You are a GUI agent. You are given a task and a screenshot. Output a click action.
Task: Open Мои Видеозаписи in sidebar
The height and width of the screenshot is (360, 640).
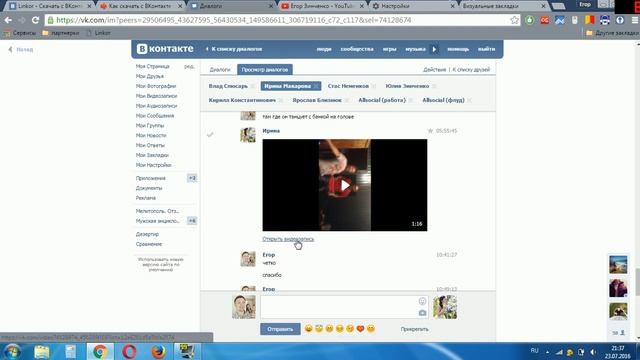click(156, 96)
